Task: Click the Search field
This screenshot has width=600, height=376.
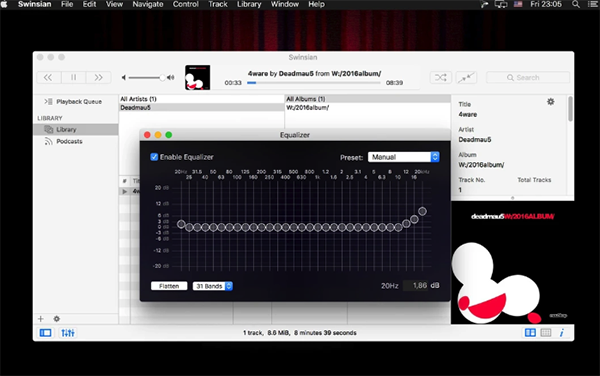Action: click(x=528, y=78)
